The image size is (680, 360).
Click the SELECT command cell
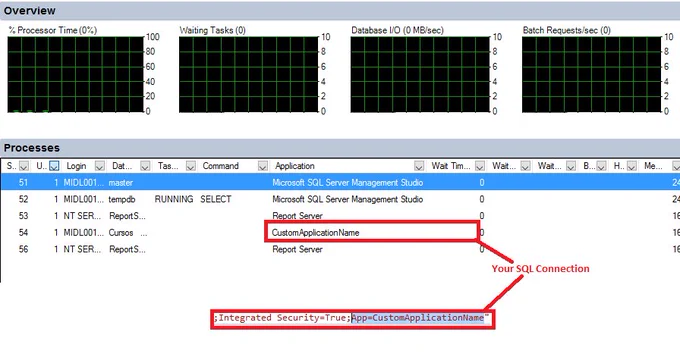(216, 199)
